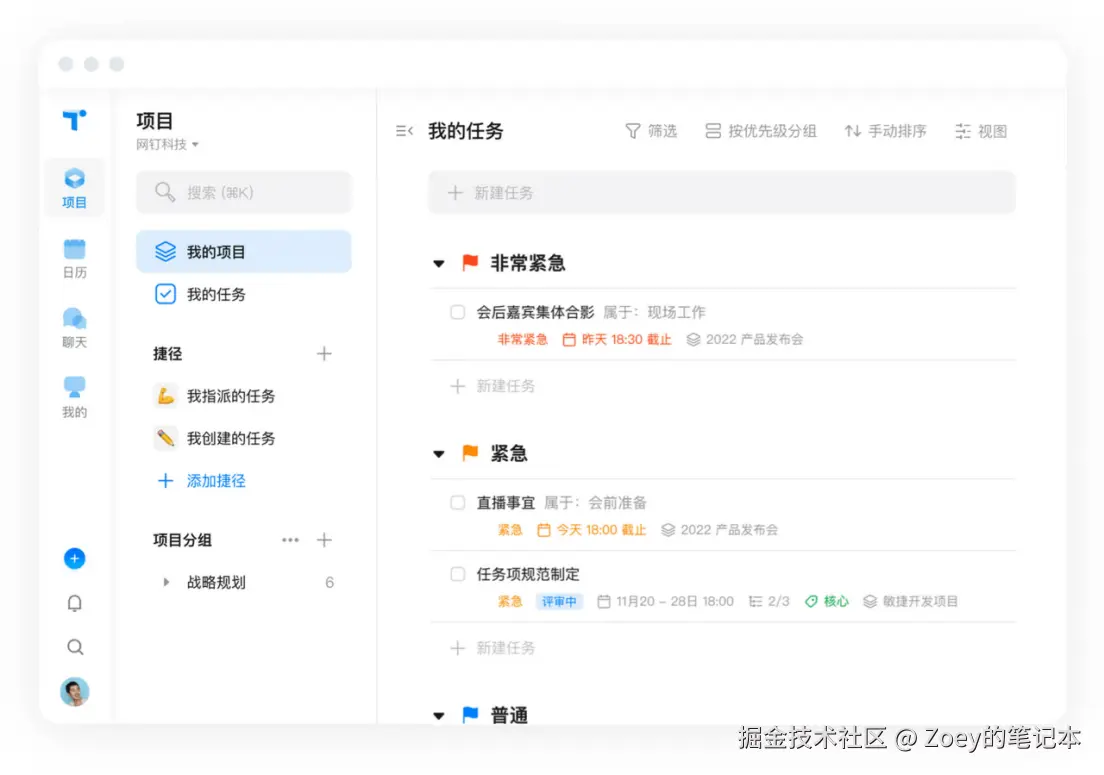Open the 任务项规范制定 task title

coord(528,574)
